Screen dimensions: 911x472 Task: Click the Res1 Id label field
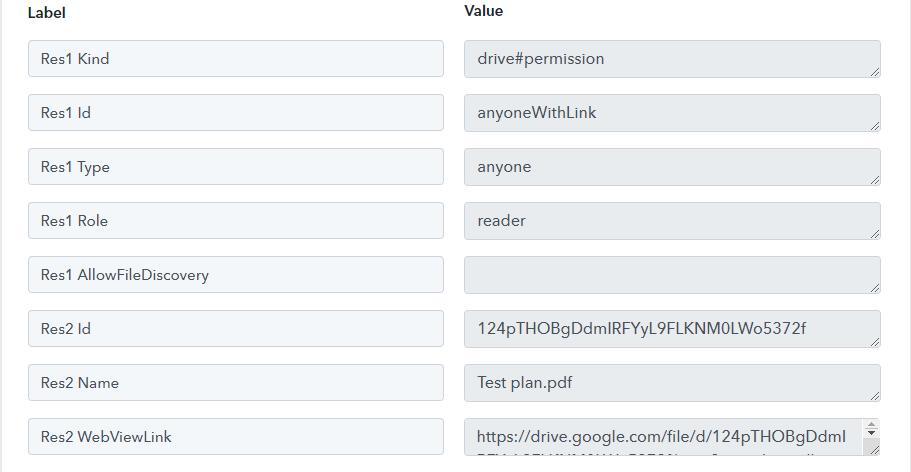[x=236, y=113]
